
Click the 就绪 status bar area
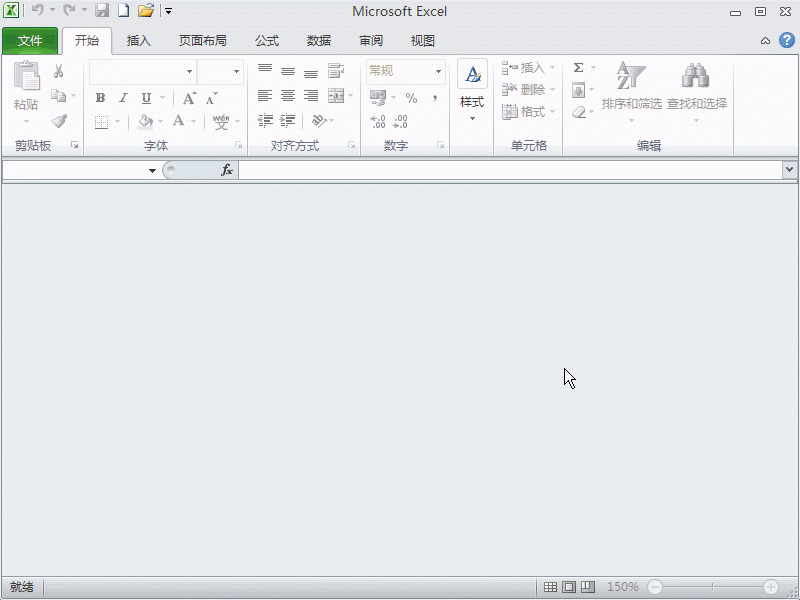20,587
